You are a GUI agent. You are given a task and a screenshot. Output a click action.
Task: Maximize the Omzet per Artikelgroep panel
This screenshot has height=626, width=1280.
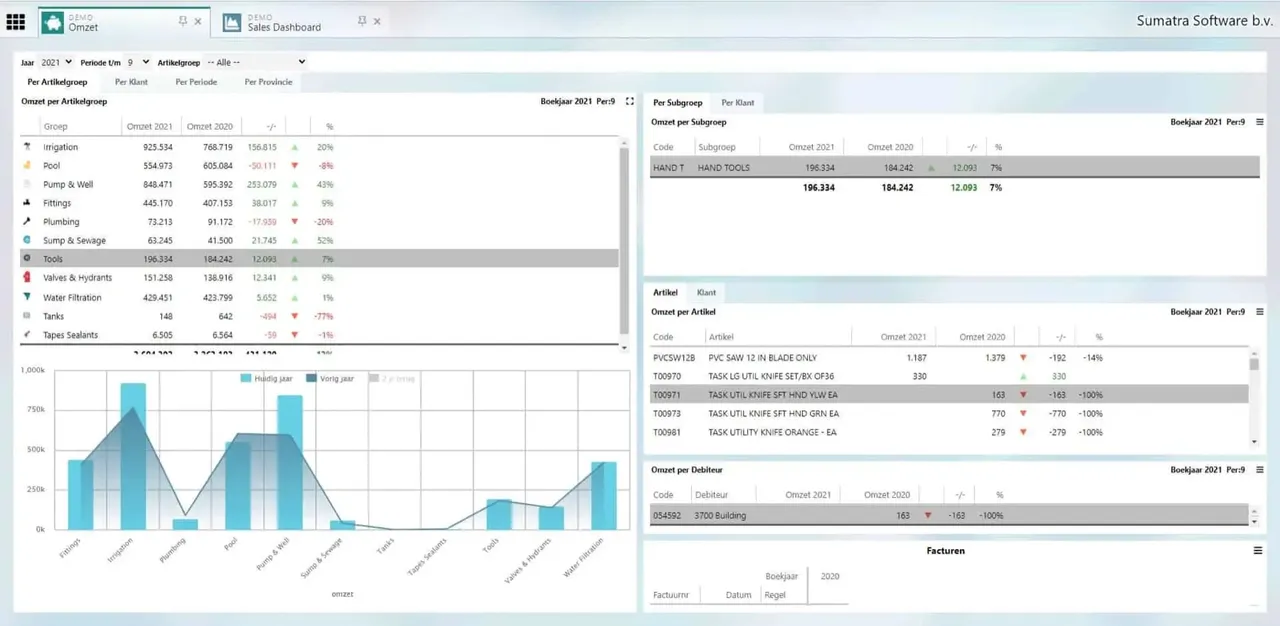(x=629, y=101)
